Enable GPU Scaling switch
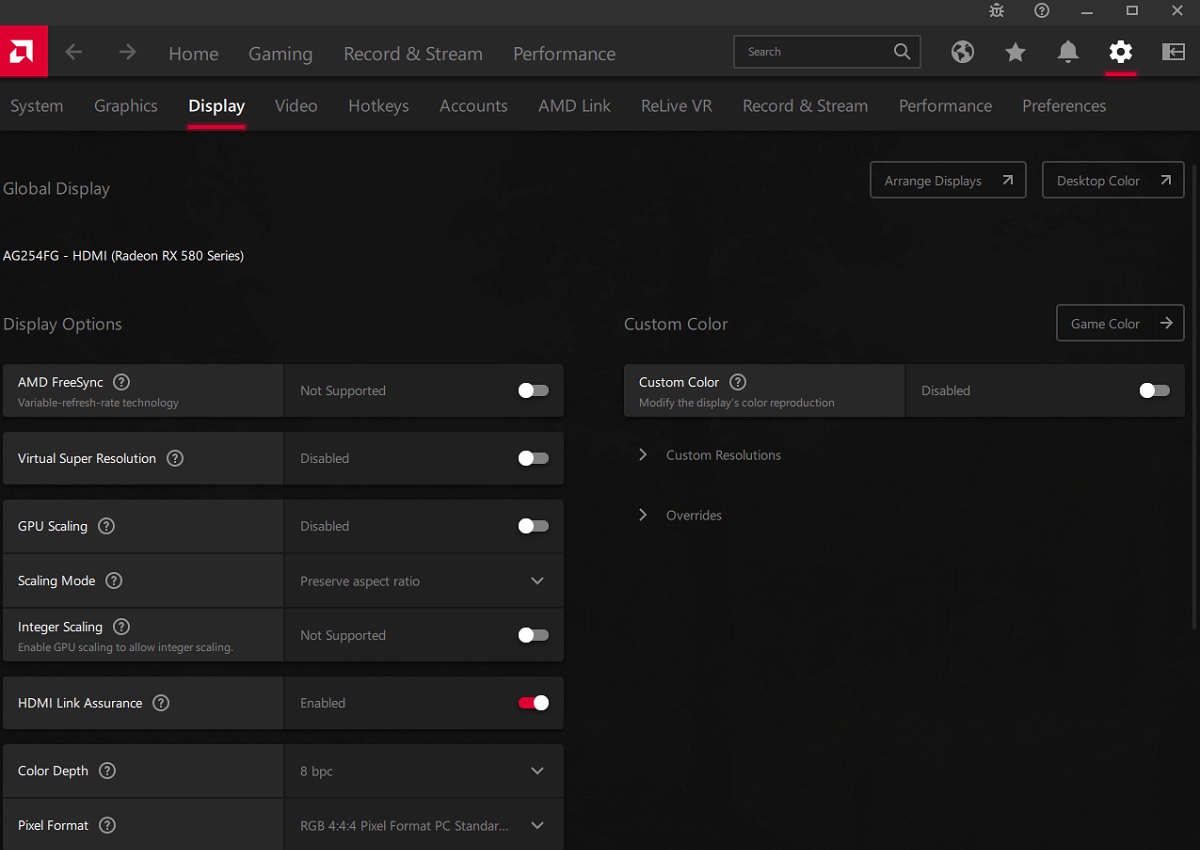Screen dimensions: 1200x850 (533, 526)
